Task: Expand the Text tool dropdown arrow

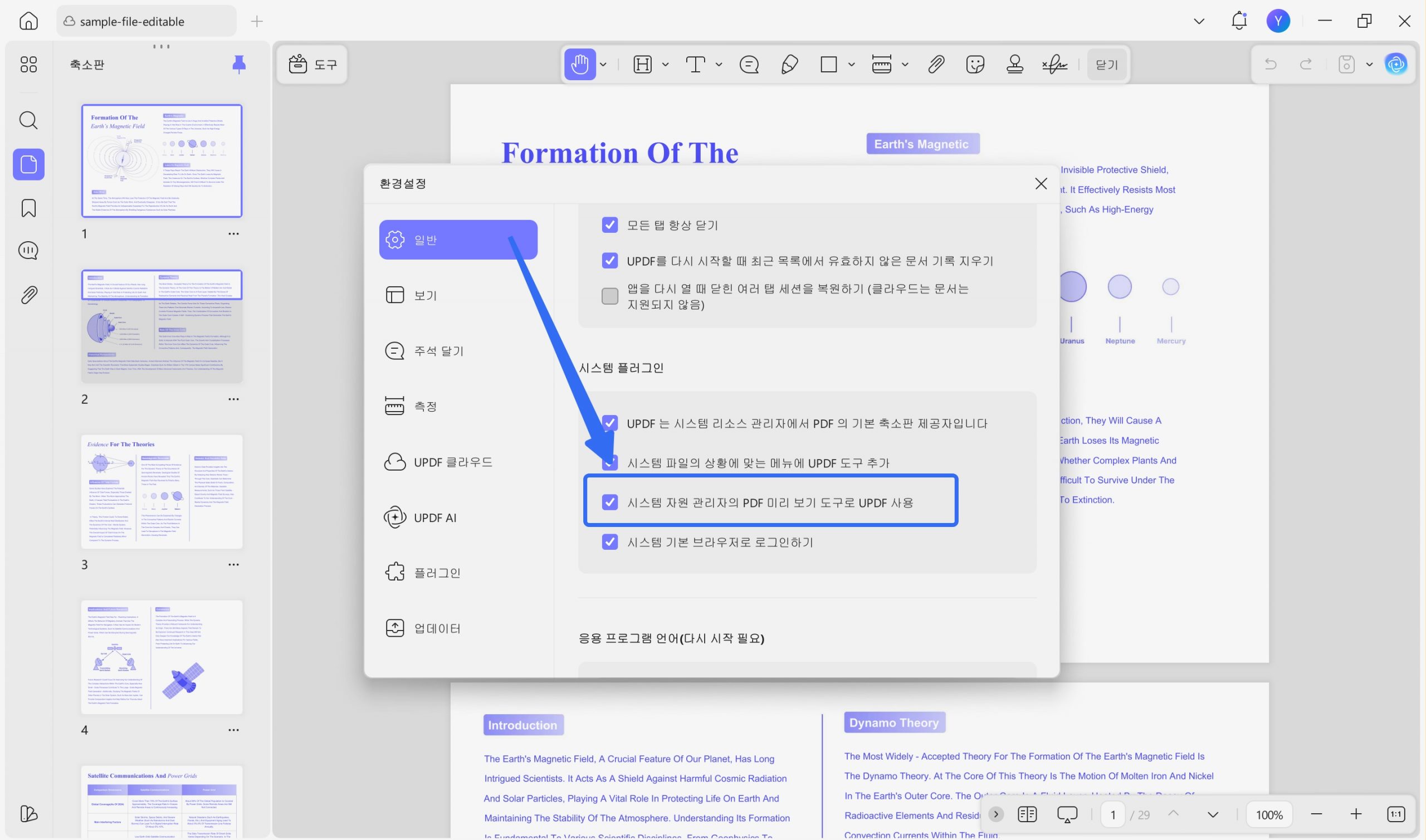Action: click(719, 65)
